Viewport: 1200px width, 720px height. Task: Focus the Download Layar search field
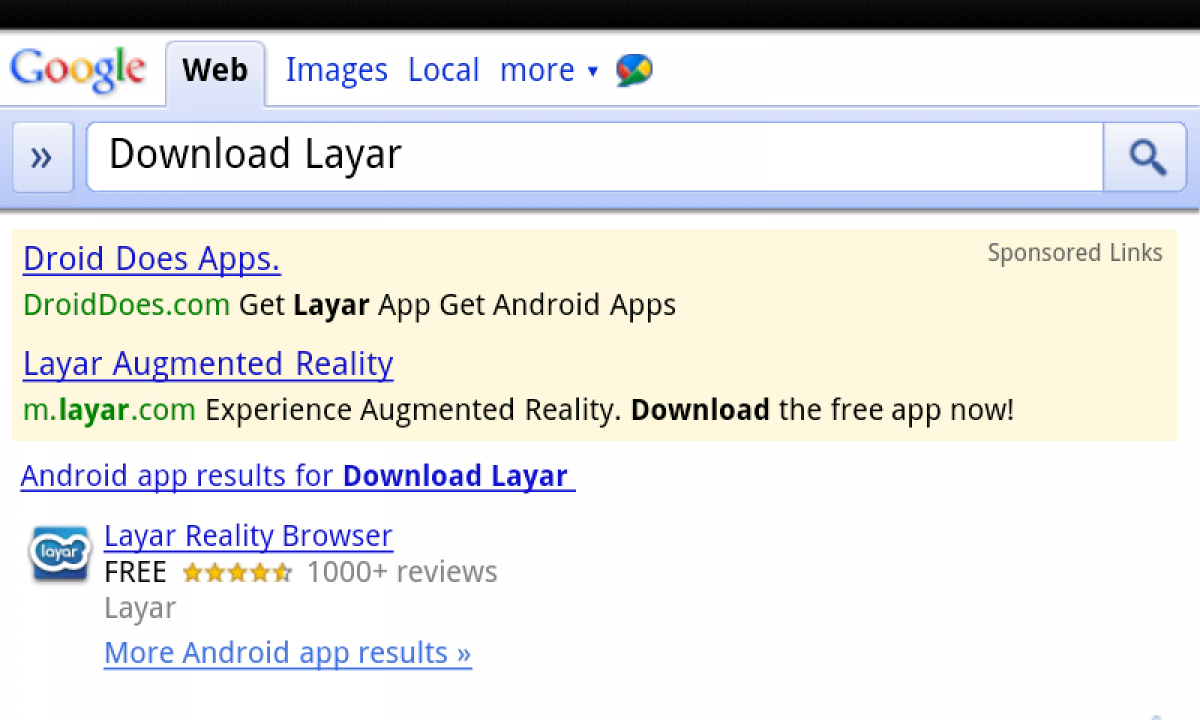point(595,156)
